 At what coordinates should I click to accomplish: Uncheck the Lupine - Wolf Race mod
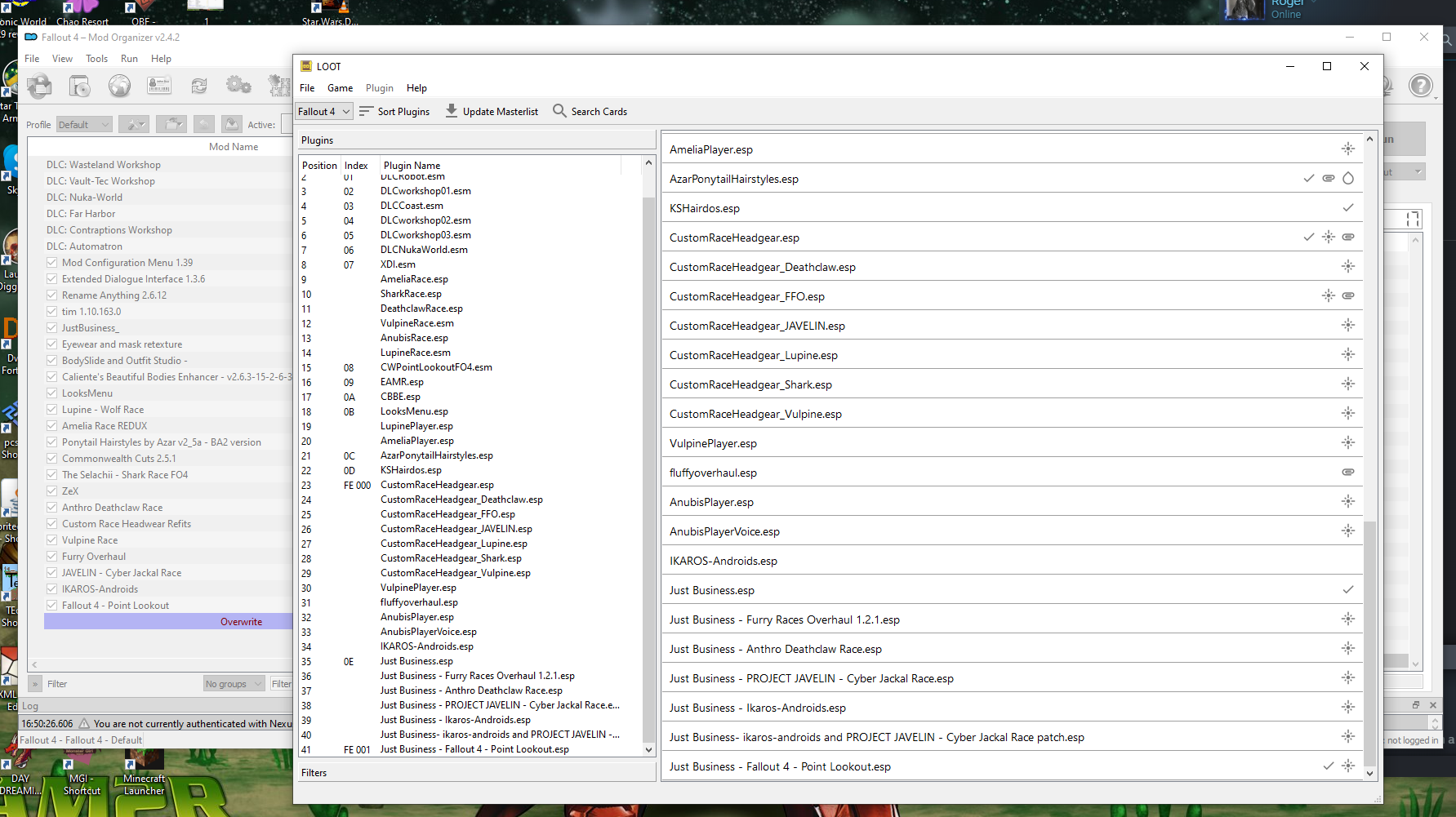tap(52, 410)
